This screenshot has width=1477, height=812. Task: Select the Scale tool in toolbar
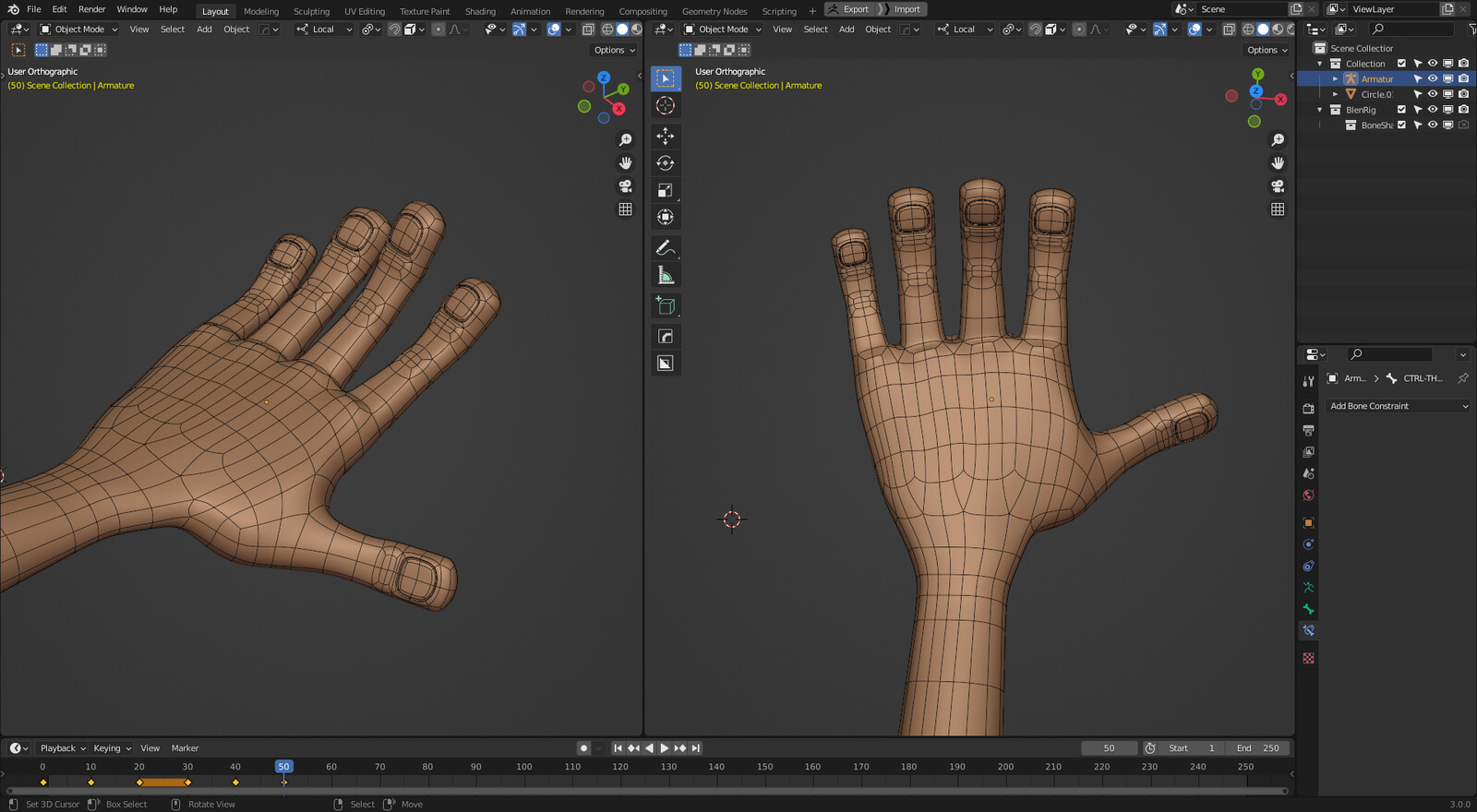coord(665,190)
